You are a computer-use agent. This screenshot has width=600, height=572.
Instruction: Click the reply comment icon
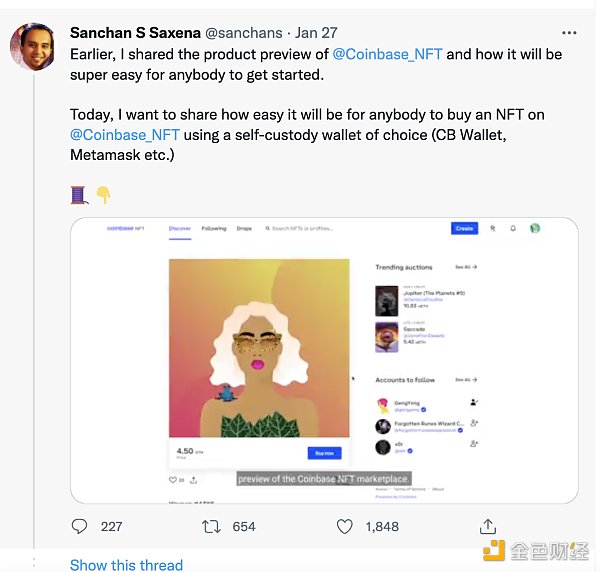81,526
